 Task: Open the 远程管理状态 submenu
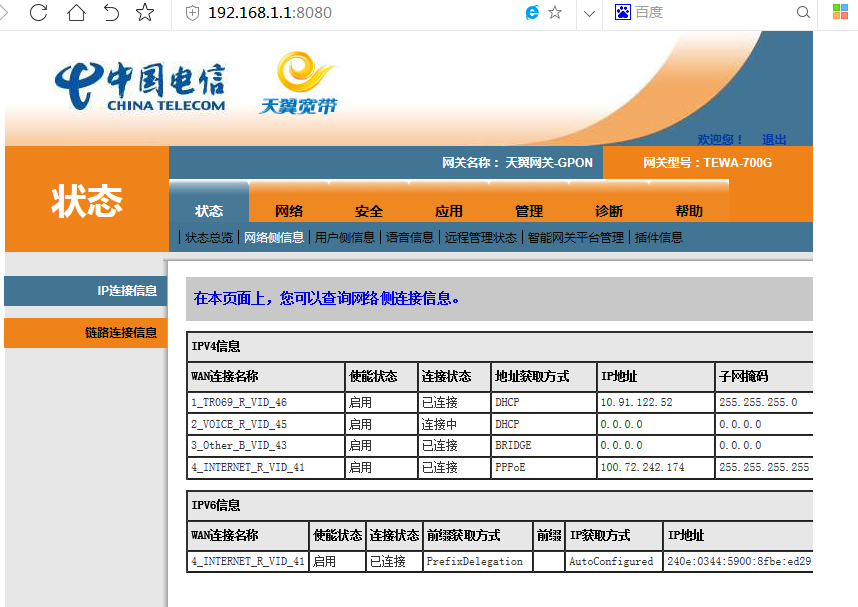click(x=480, y=238)
